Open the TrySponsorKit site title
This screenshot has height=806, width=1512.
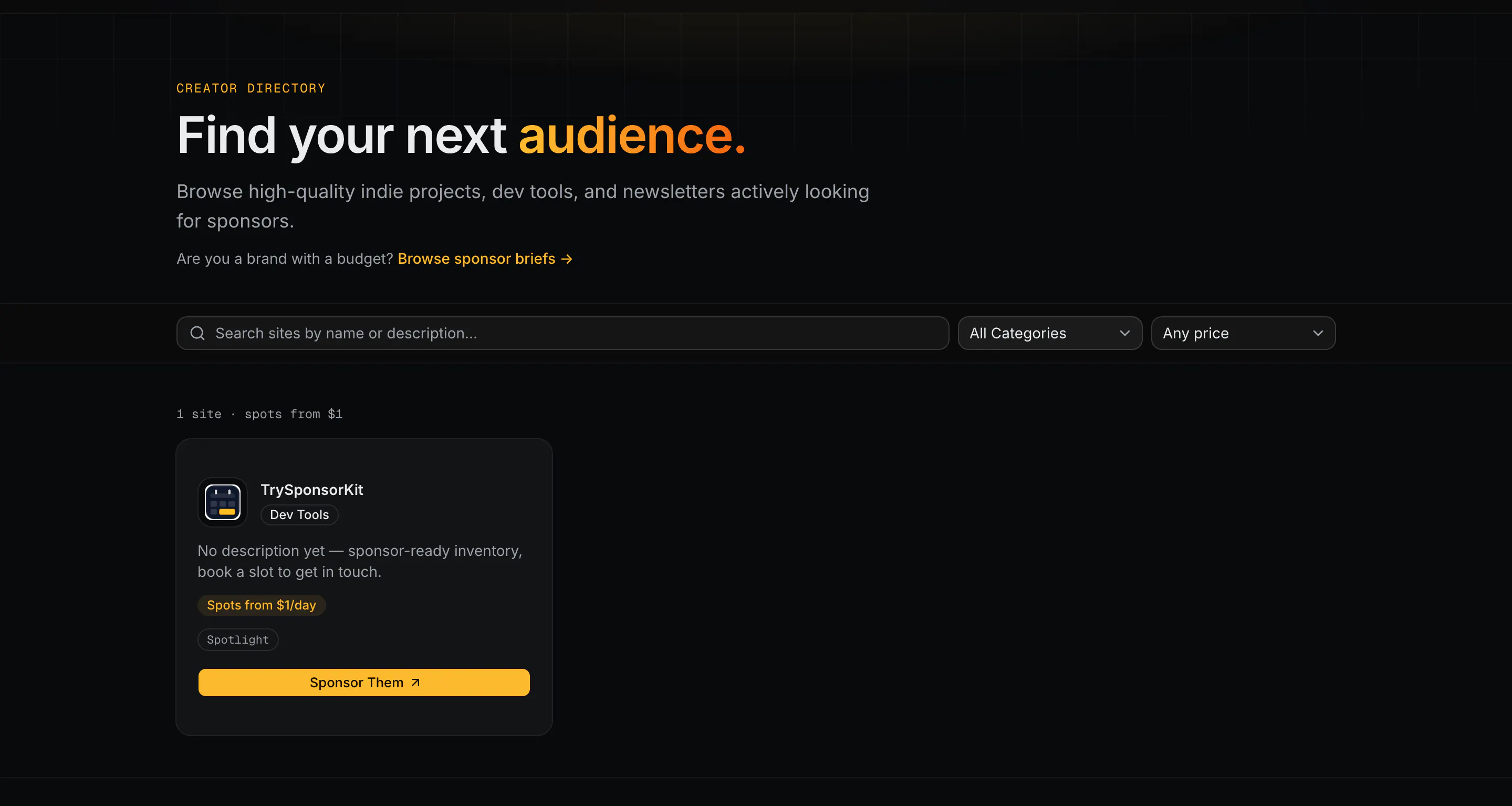[x=311, y=490]
